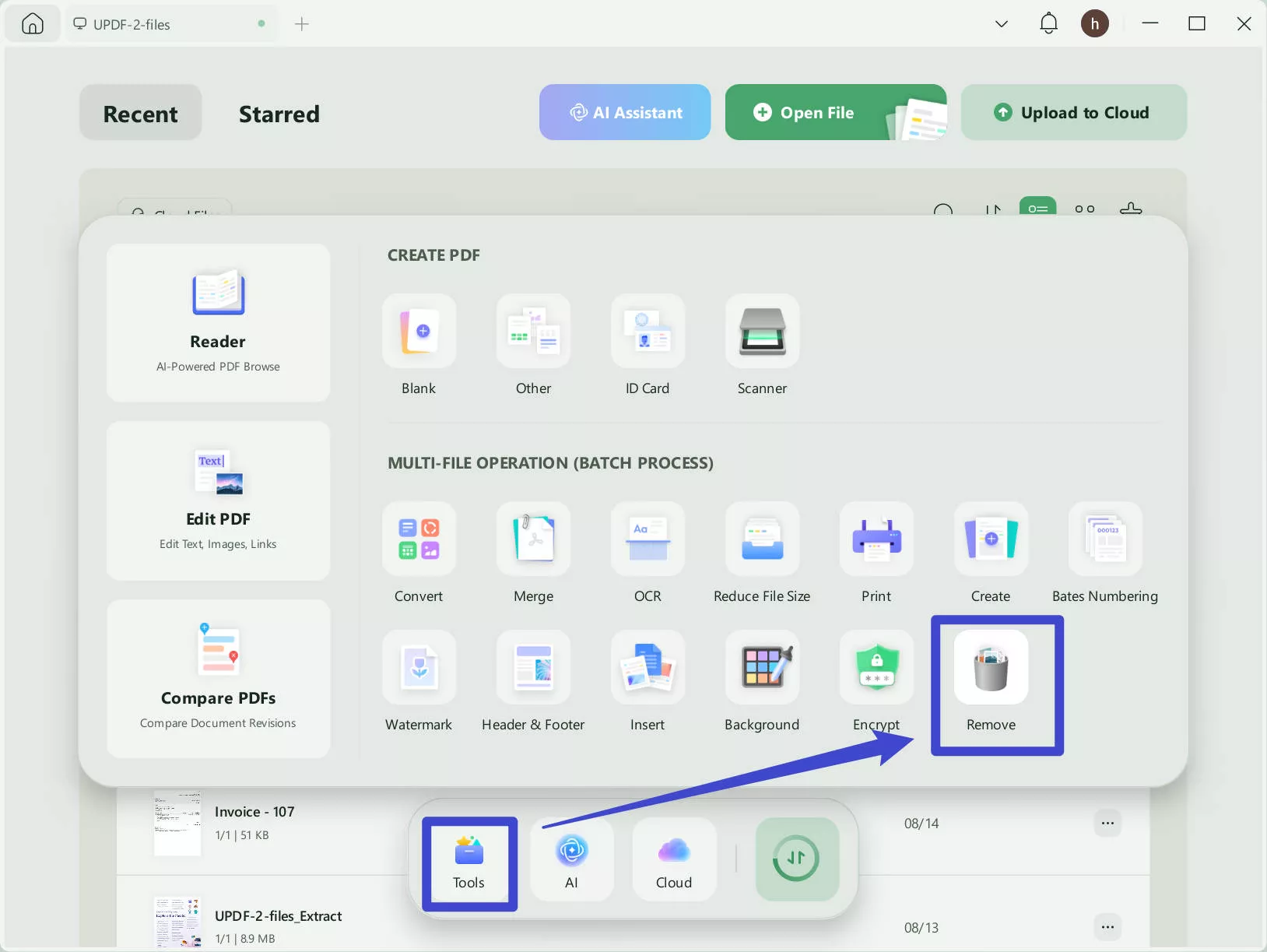
Task: Launch the Scanner PDF creation tool
Action: 762,331
